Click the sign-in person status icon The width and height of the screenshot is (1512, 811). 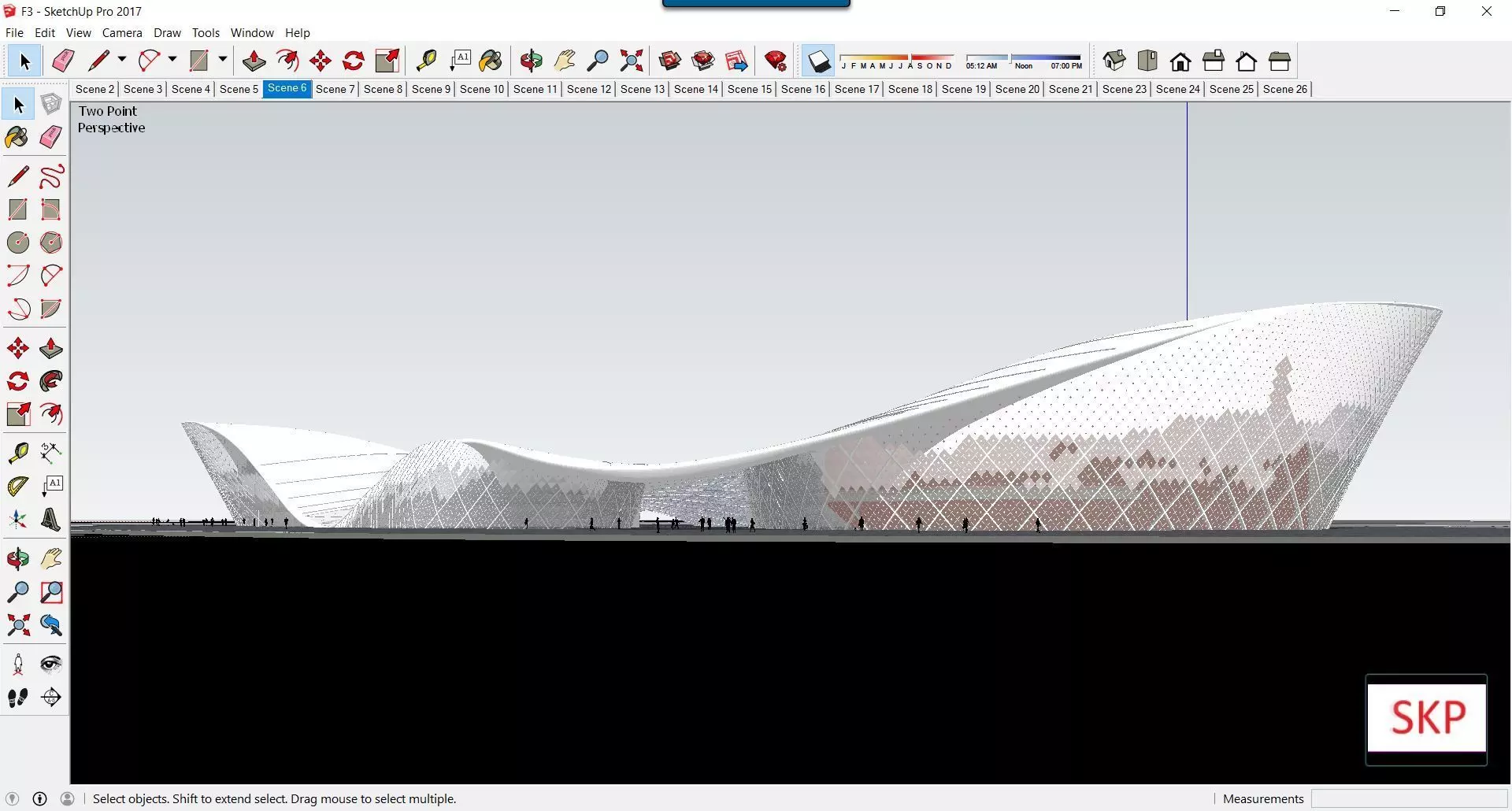pos(68,798)
